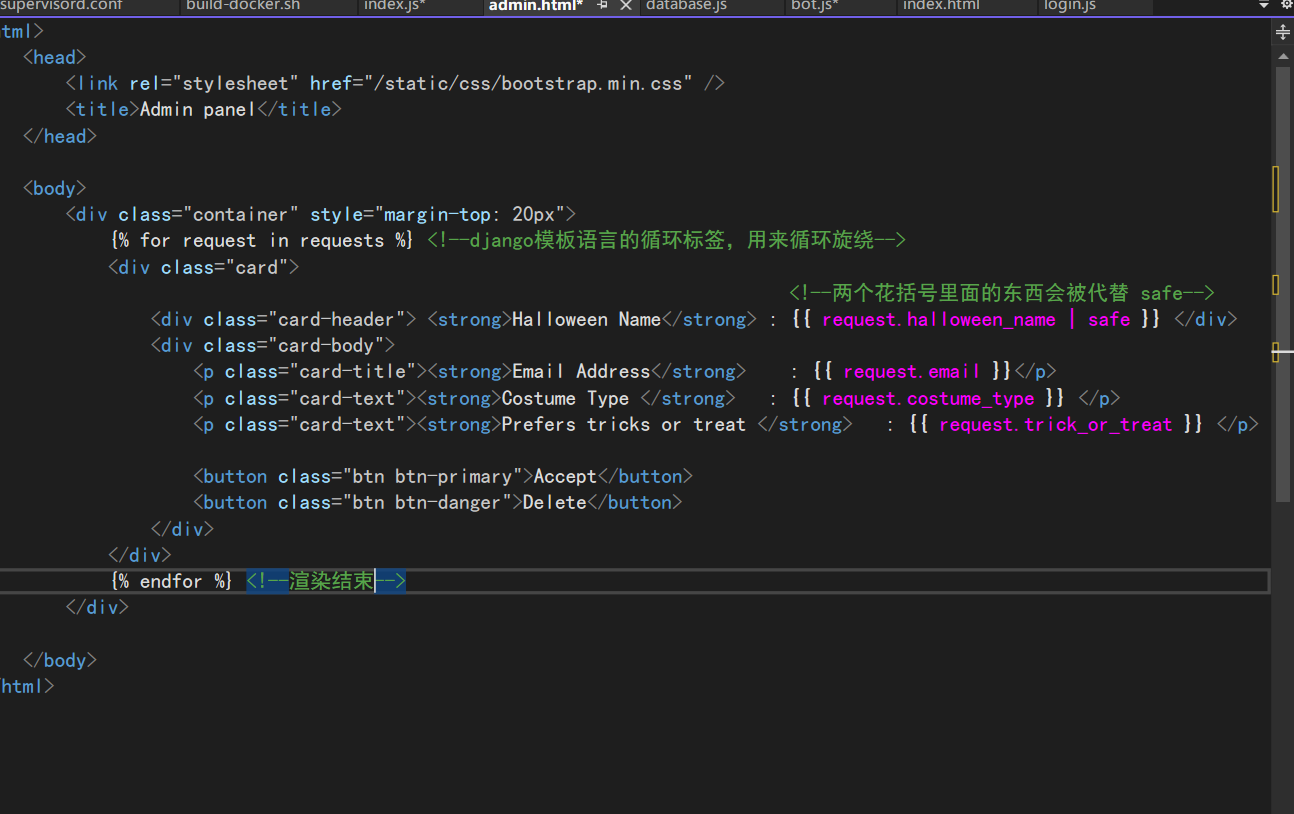Click inside the Admin panel title text

[198, 109]
